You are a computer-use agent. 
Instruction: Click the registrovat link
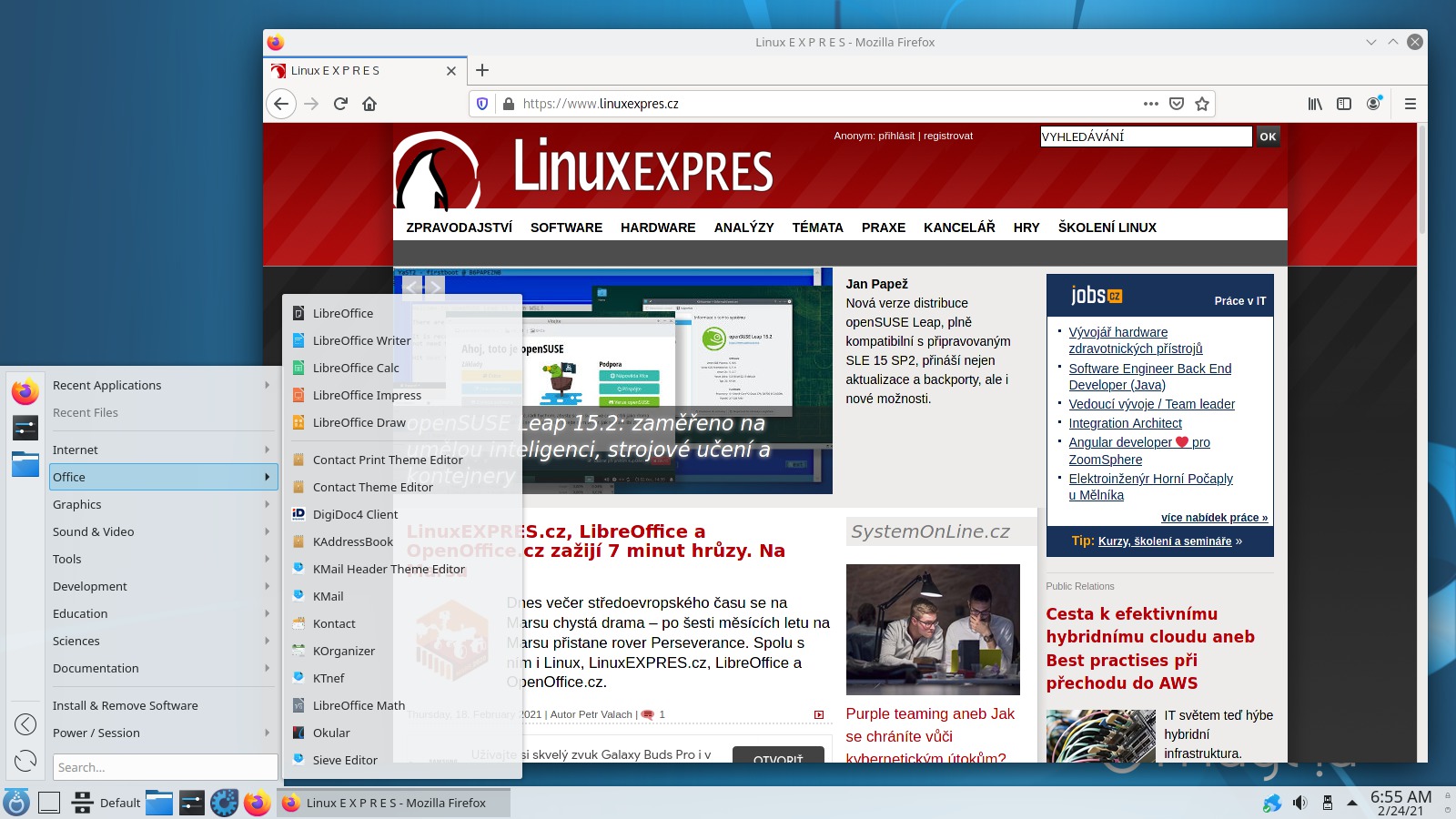point(948,136)
